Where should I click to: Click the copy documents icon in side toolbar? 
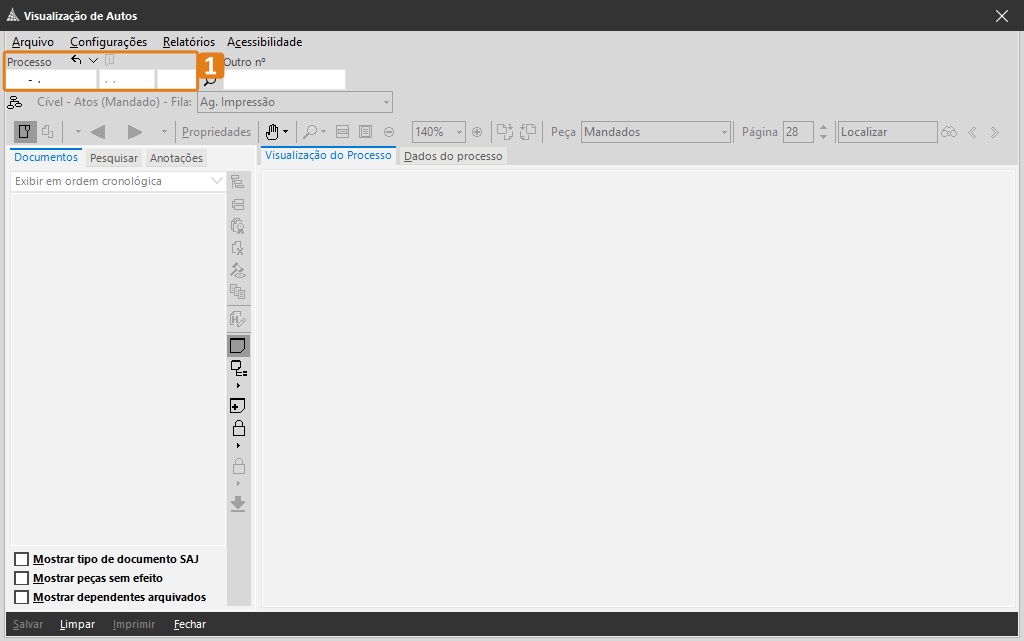[x=238, y=291]
